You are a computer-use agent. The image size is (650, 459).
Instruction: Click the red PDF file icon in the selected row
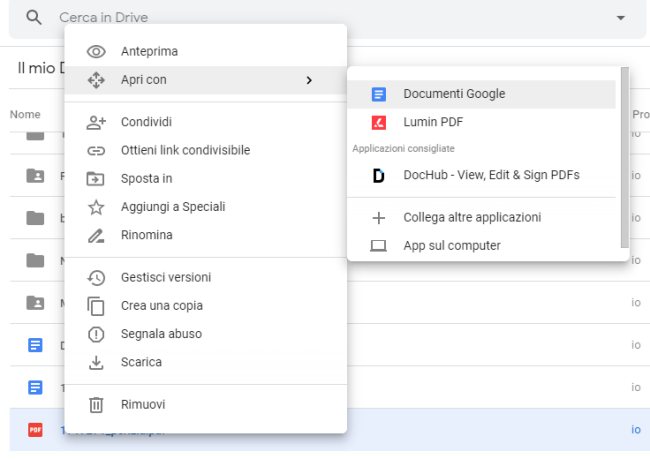pos(35,430)
